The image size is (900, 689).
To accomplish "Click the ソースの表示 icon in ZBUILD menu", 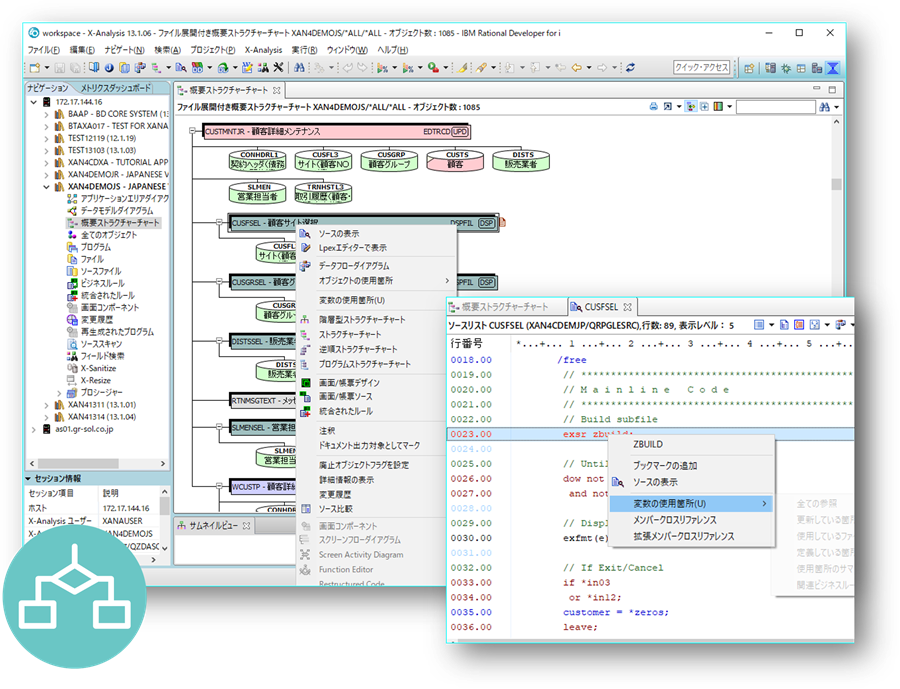I will (618, 482).
